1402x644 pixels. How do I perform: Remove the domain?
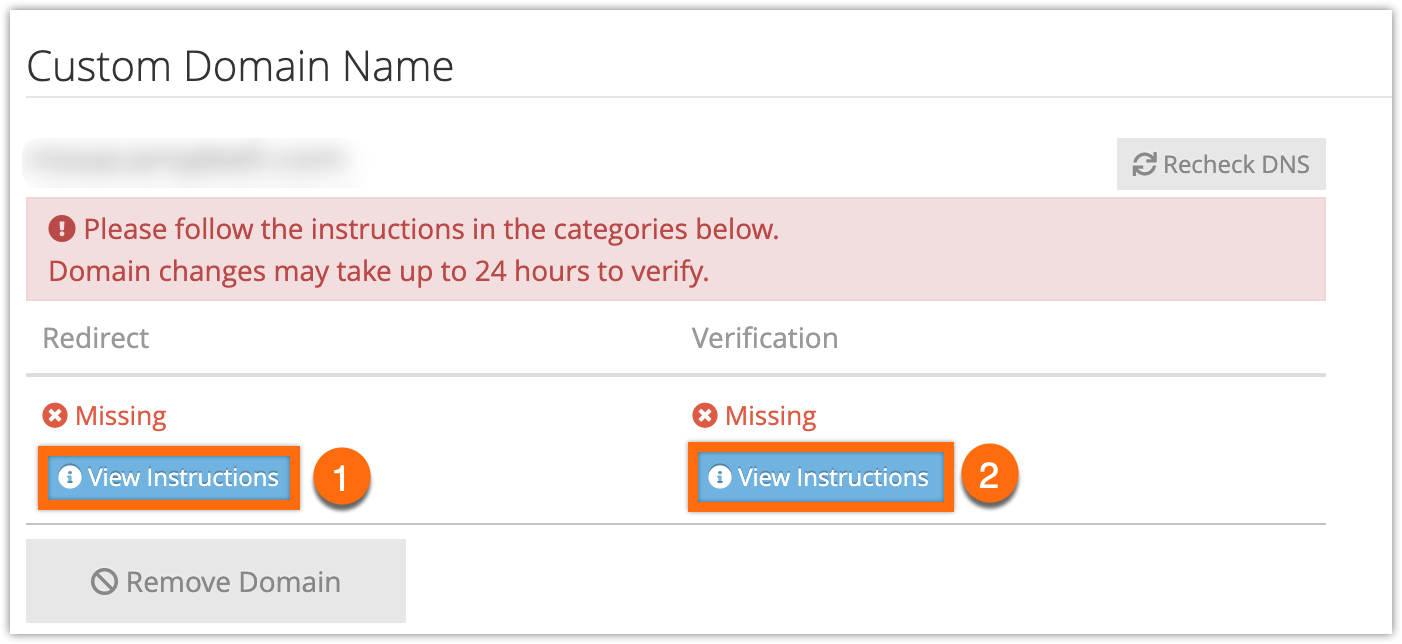[x=216, y=581]
